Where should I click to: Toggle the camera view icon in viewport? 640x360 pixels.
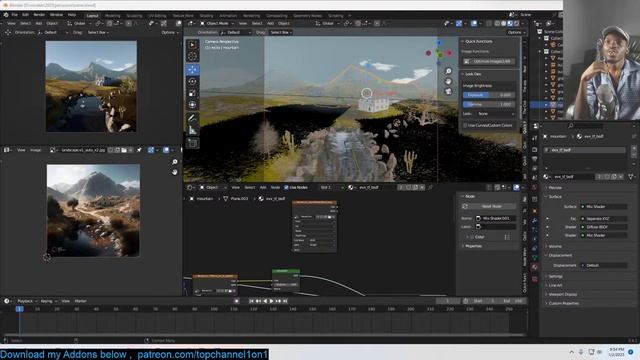pyautogui.click(x=448, y=91)
